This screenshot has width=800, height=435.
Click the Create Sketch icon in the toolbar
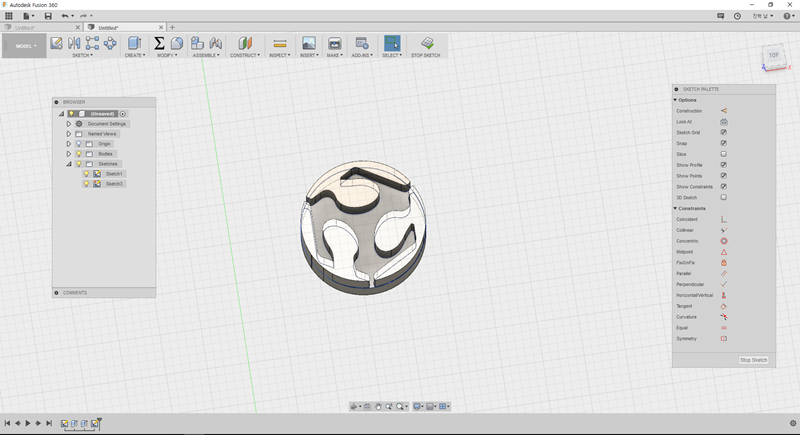click(x=56, y=43)
